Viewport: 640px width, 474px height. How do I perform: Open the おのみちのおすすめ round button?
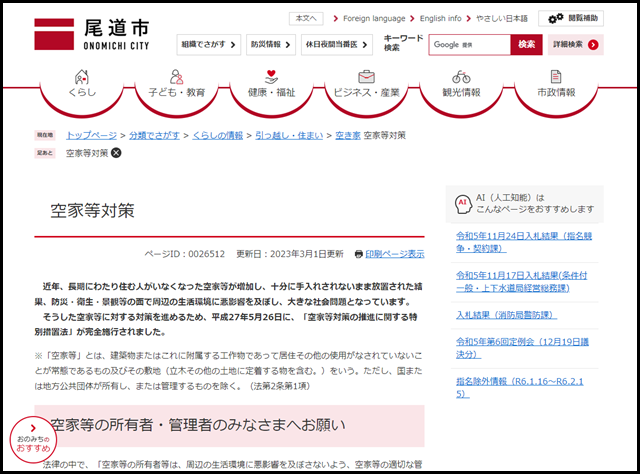(x=33, y=440)
